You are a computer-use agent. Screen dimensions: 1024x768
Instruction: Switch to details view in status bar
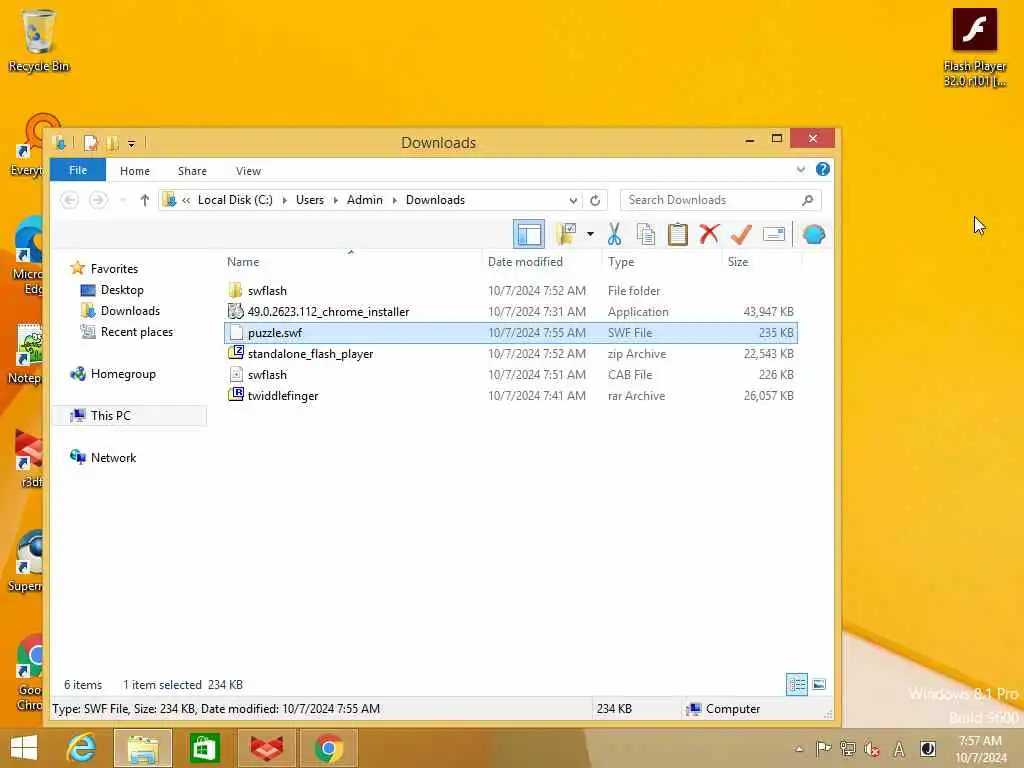point(797,684)
